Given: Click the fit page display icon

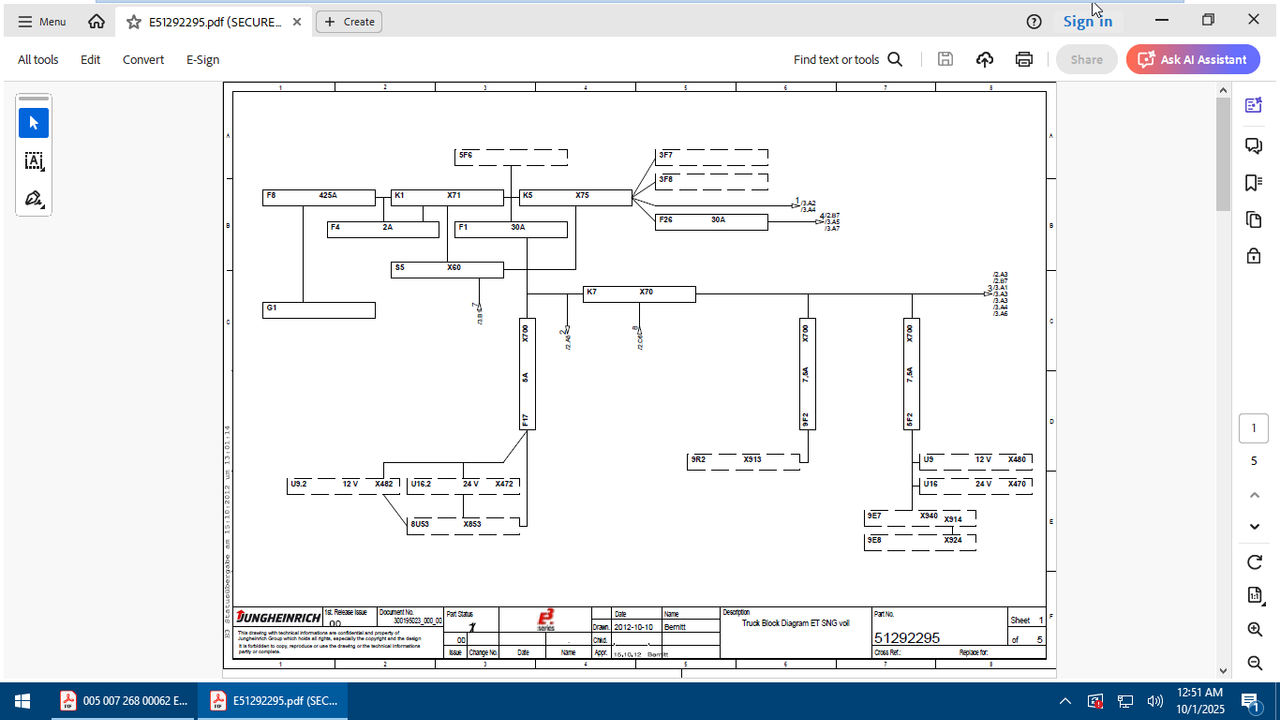Looking at the screenshot, I should 1254,595.
